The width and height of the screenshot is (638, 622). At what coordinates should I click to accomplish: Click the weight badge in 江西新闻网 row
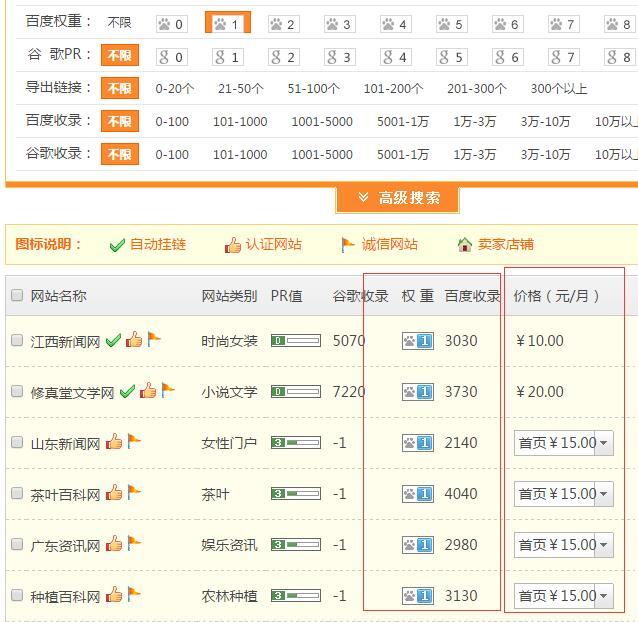click(418, 341)
